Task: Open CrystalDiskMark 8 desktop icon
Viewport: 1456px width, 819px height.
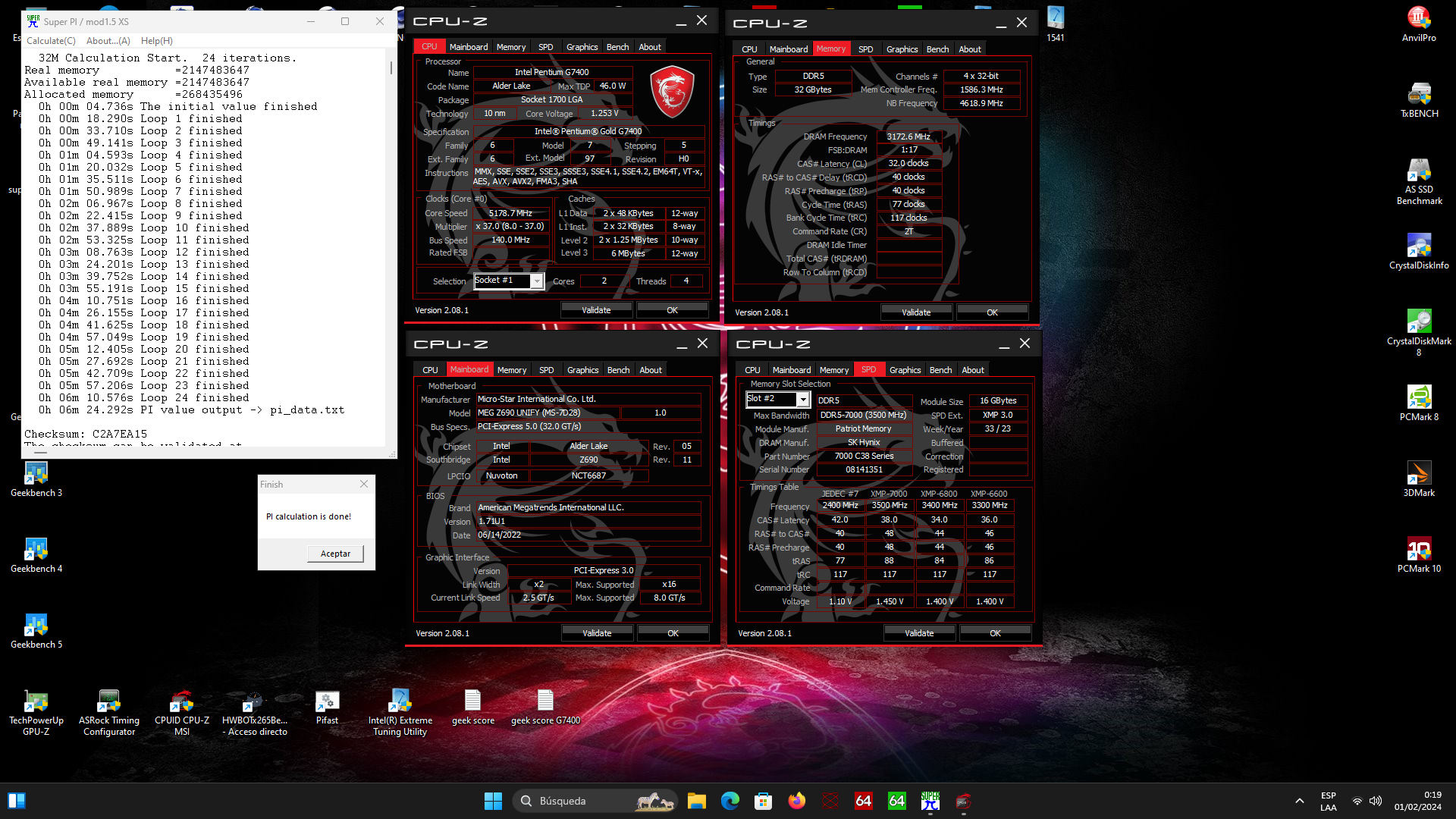Action: [x=1418, y=332]
